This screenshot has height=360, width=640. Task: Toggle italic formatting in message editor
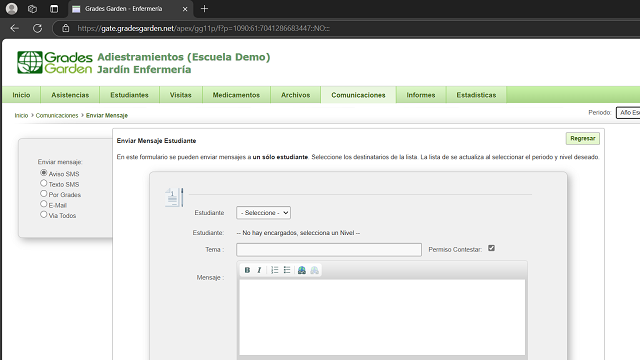259,270
